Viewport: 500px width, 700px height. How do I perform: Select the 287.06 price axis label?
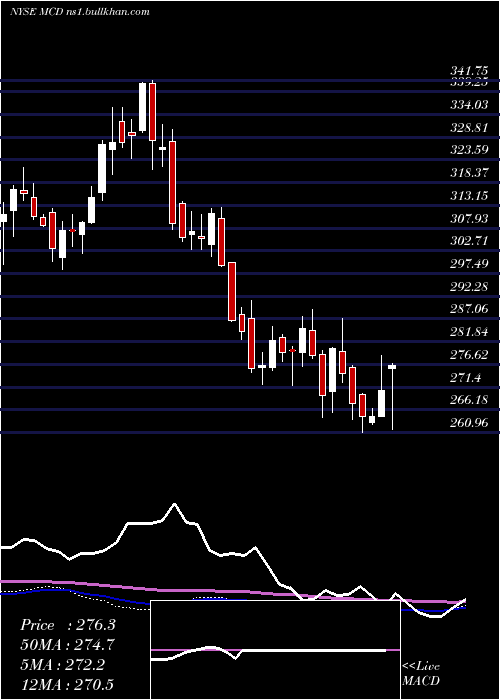pyautogui.click(x=469, y=308)
